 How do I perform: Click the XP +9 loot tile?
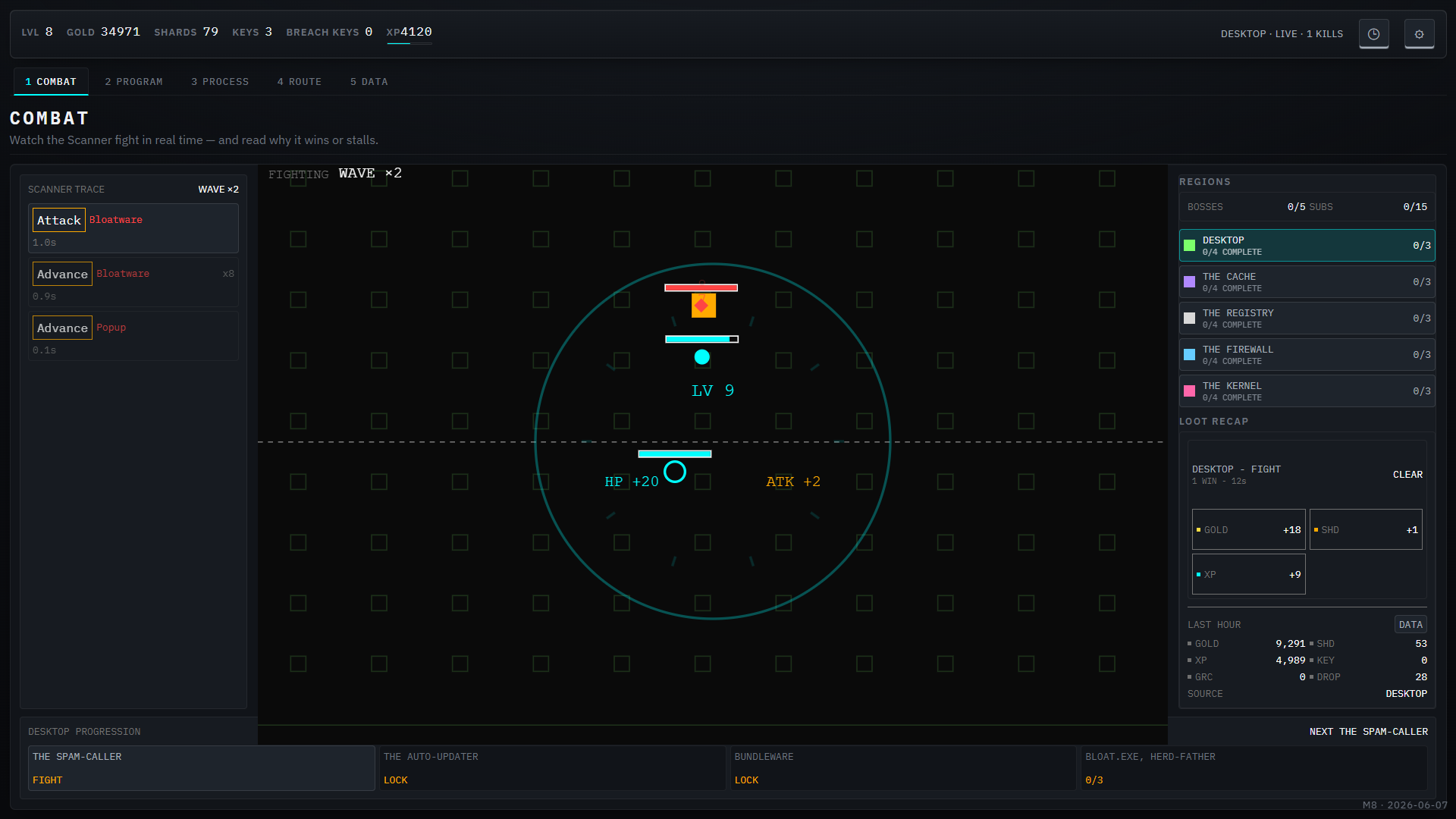tap(1249, 575)
